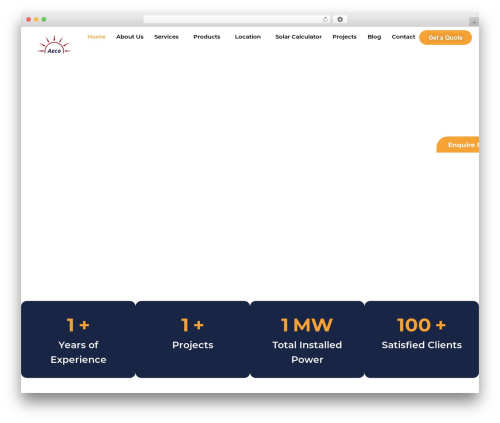The height and width of the screenshot is (423, 500).
Task: Open the Contact page
Action: [x=403, y=37]
